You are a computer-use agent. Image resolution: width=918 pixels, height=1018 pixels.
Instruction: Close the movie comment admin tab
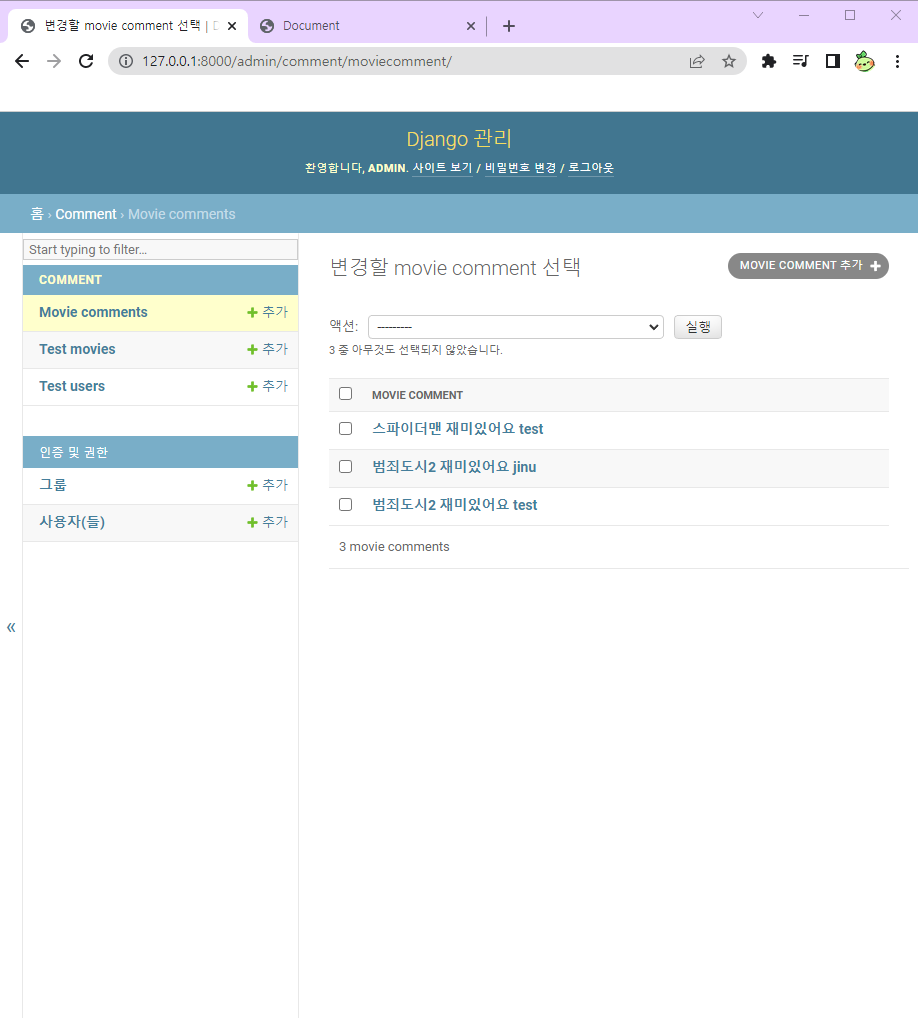232,26
